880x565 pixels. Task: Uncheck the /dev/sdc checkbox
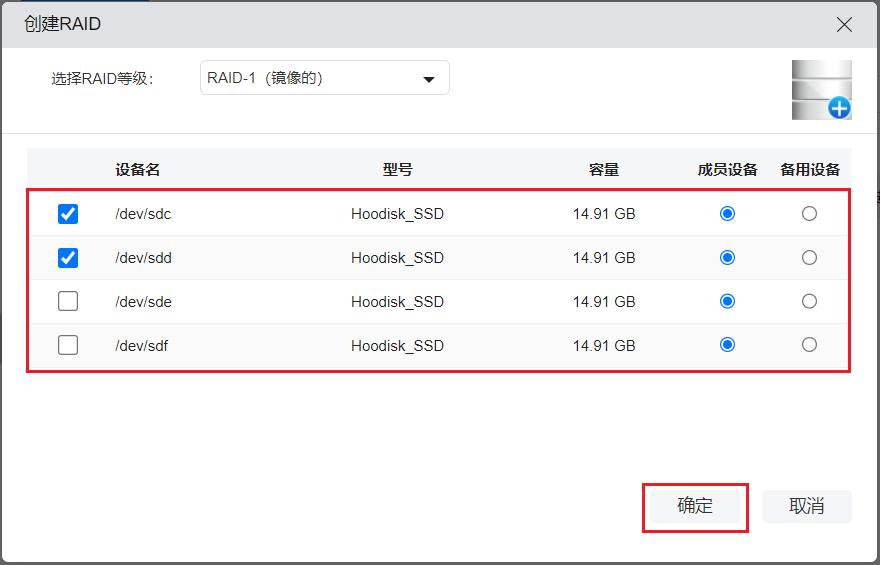click(x=68, y=214)
